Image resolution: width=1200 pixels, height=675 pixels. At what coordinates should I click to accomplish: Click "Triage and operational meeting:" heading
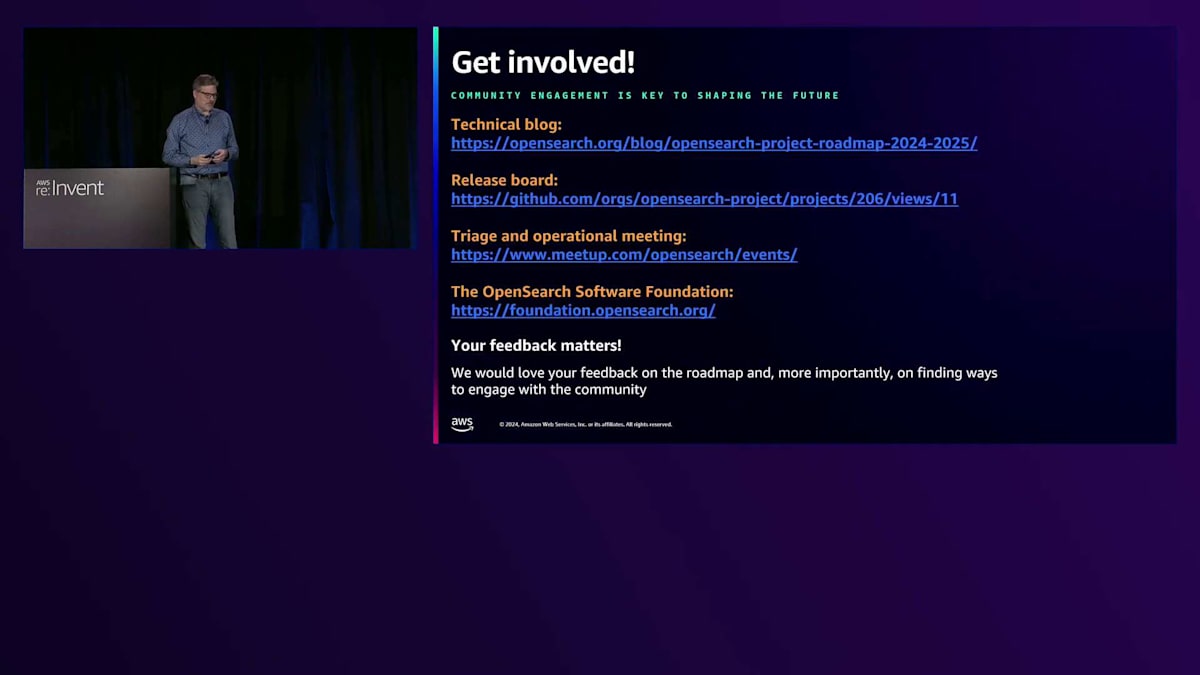pos(568,237)
